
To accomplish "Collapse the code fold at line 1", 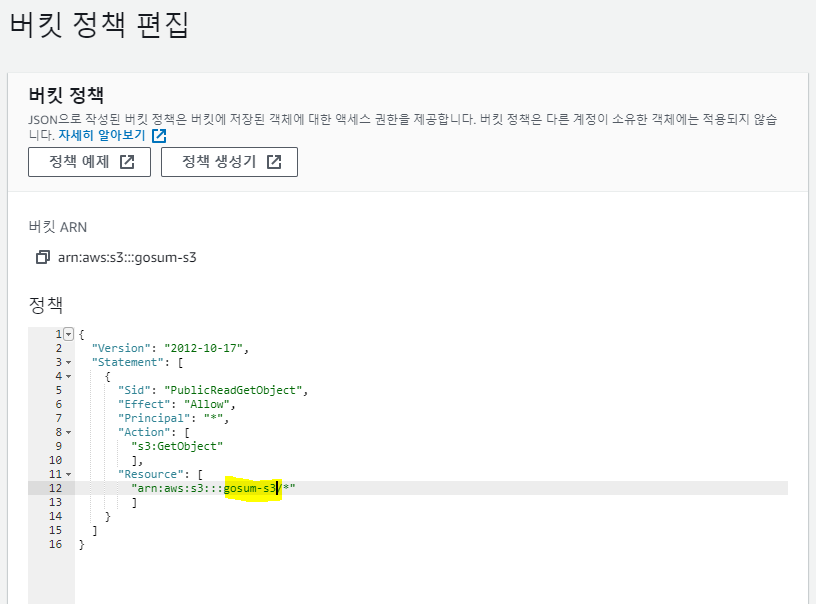I will (69, 334).
